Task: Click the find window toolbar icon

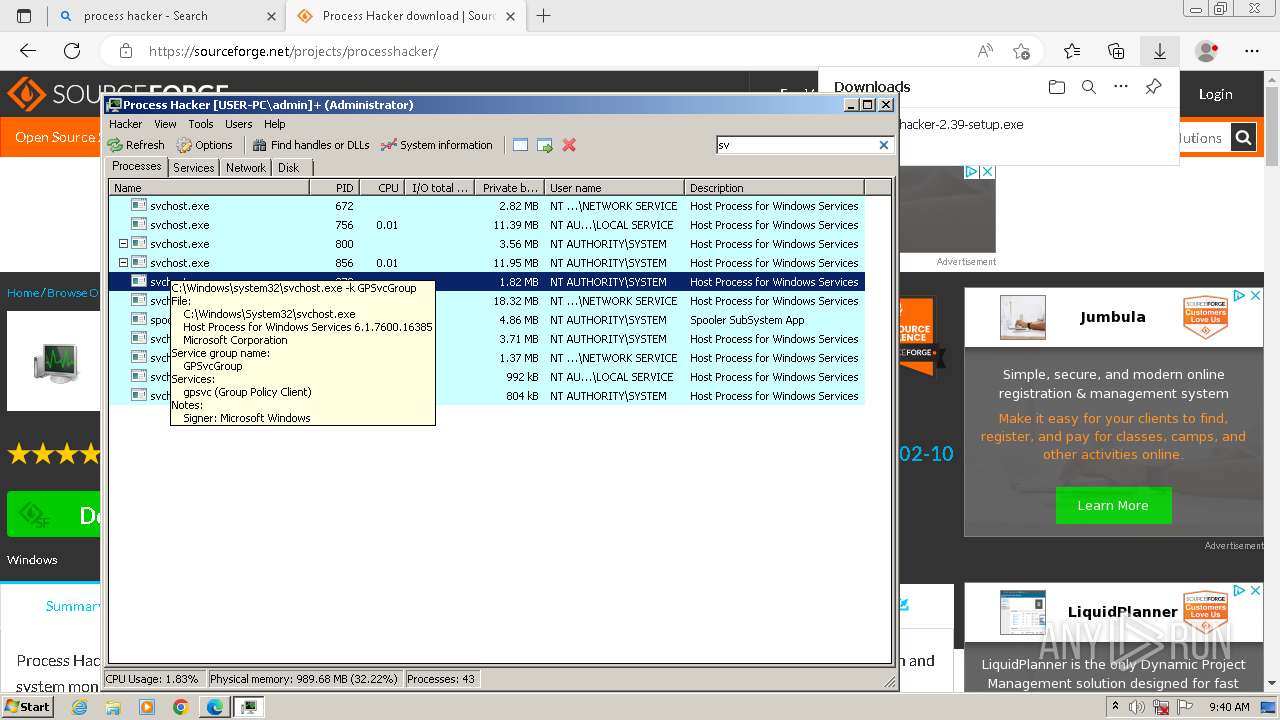Action: coord(520,145)
